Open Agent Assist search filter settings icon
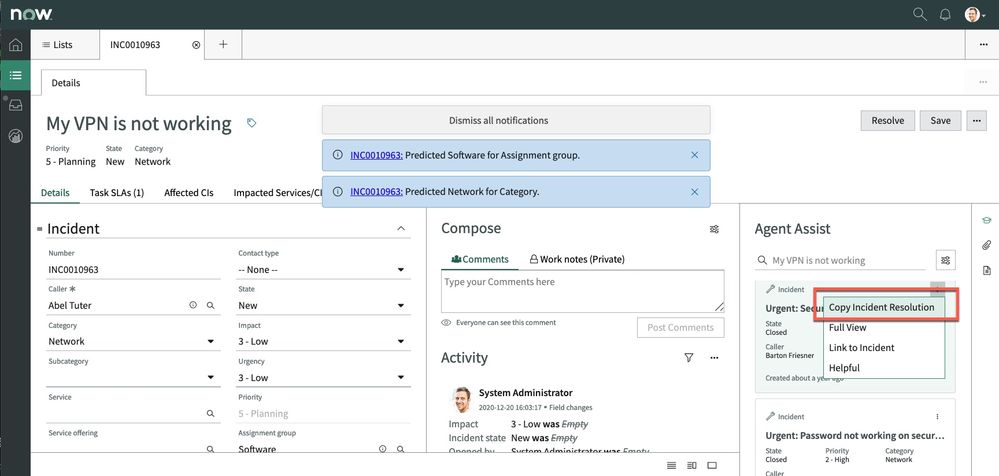This screenshot has height=476, width=999. coord(945,260)
